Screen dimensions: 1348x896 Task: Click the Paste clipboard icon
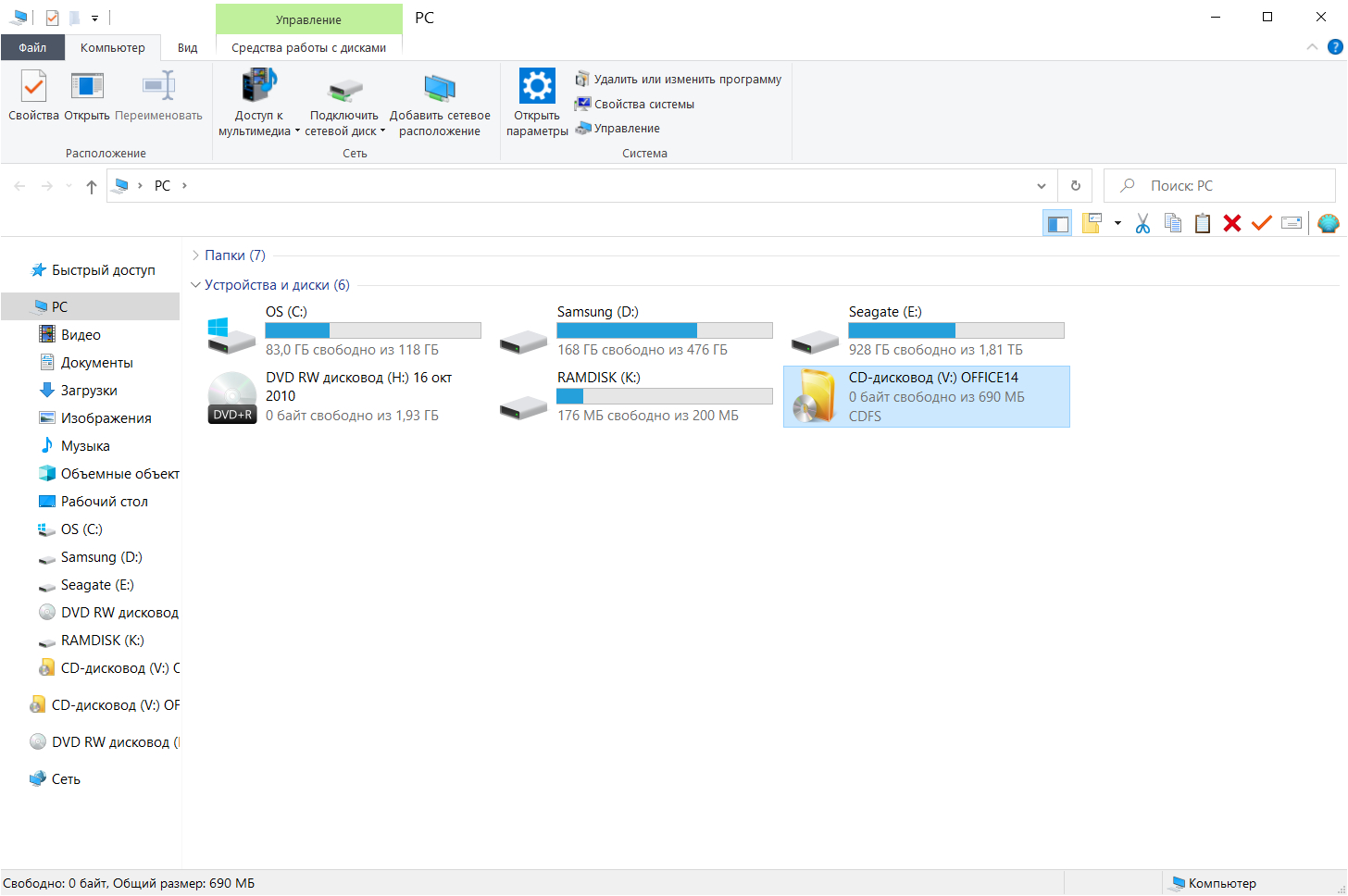[x=1203, y=223]
